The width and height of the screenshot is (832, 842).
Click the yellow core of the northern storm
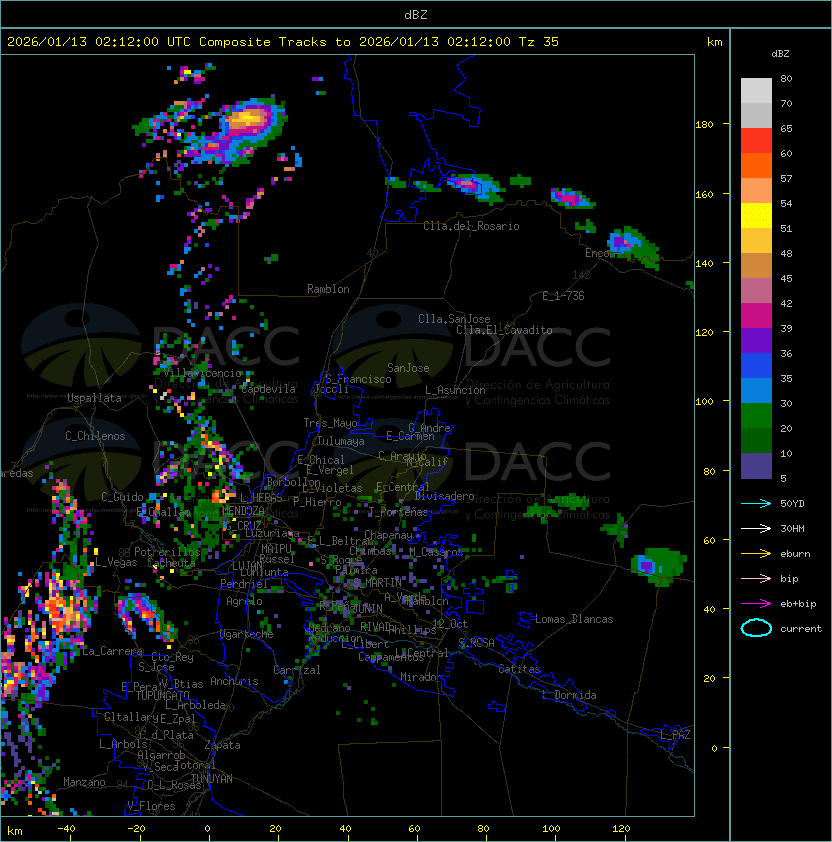(x=246, y=122)
